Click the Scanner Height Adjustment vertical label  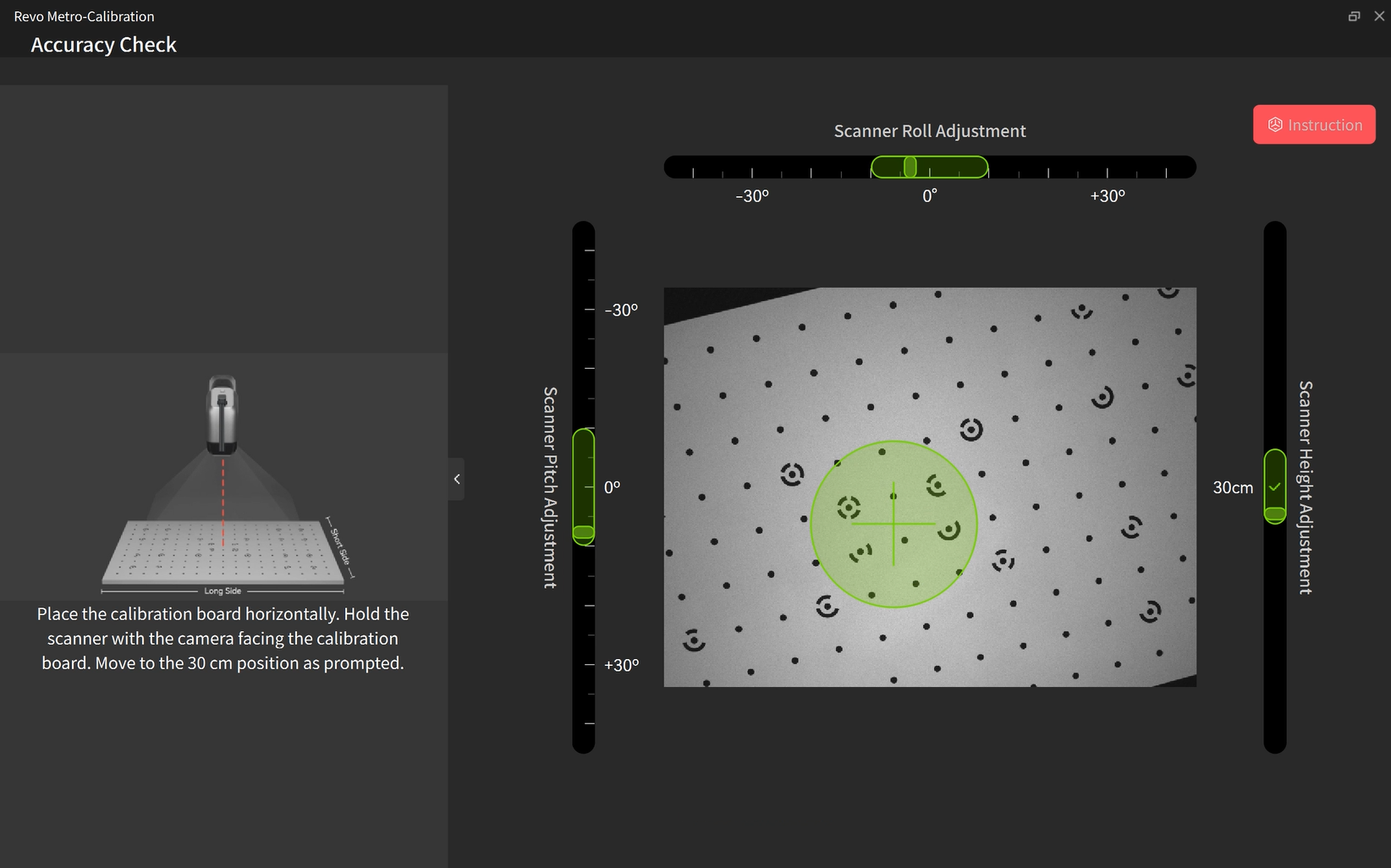coord(1306,487)
